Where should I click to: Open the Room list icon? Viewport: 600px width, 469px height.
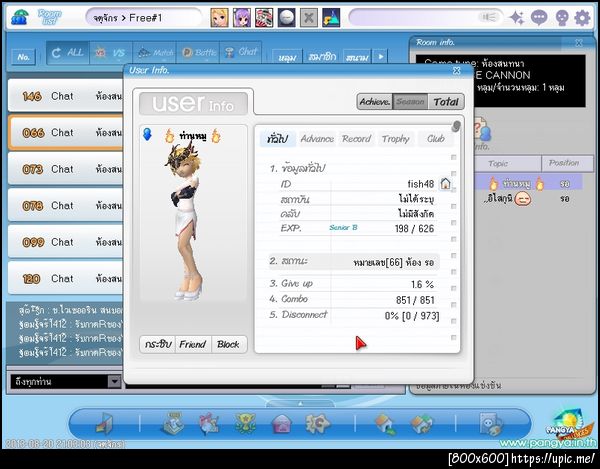(x=50, y=17)
